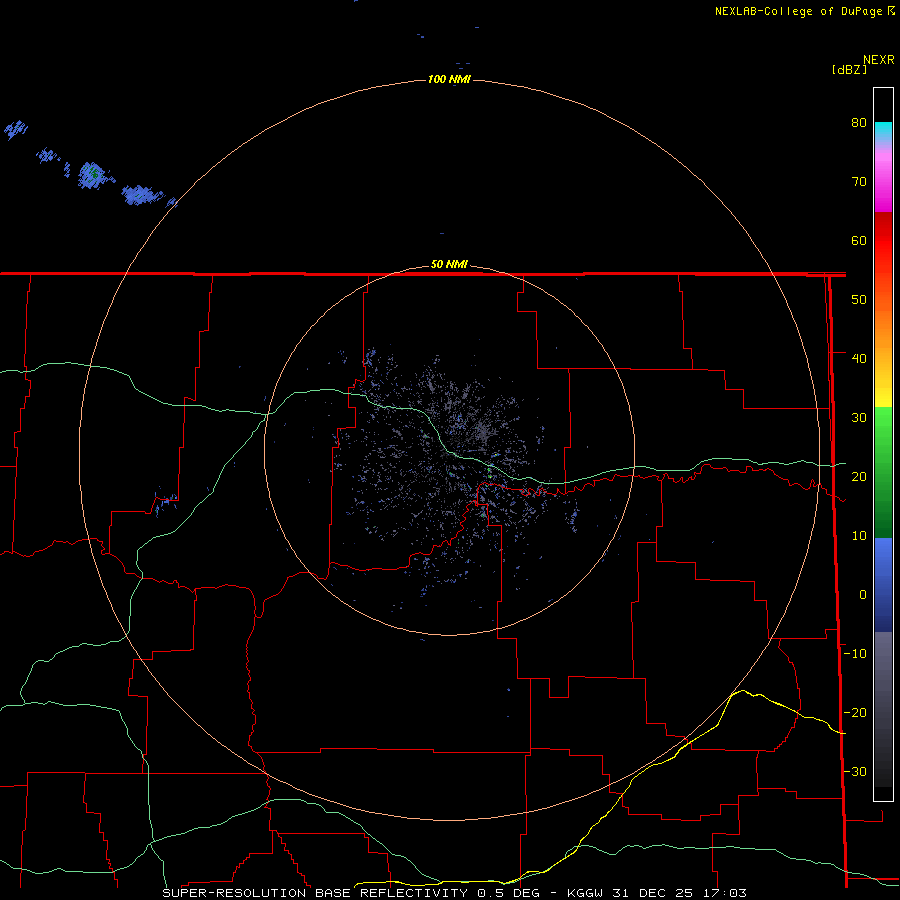Click the -10 value on the dBZ scale
The width and height of the screenshot is (900, 900).
click(855, 654)
